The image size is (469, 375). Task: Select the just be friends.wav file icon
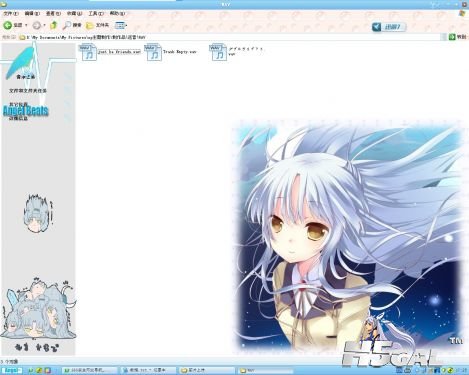tap(88, 52)
